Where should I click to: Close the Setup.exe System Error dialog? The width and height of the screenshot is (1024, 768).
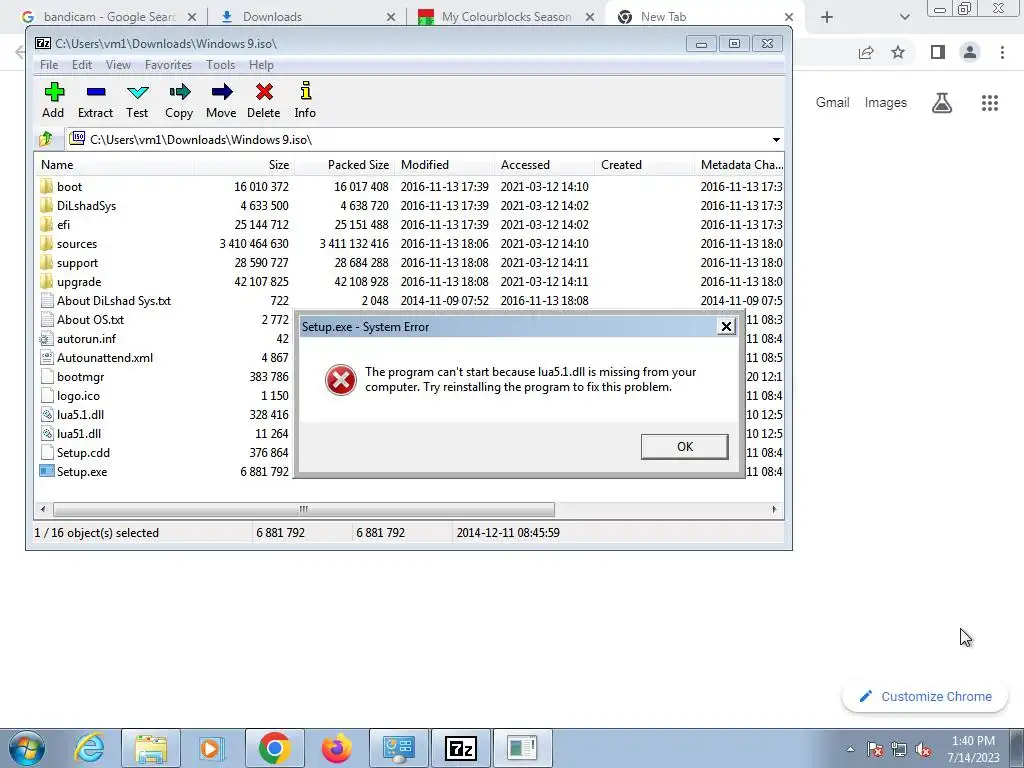click(726, 327)
